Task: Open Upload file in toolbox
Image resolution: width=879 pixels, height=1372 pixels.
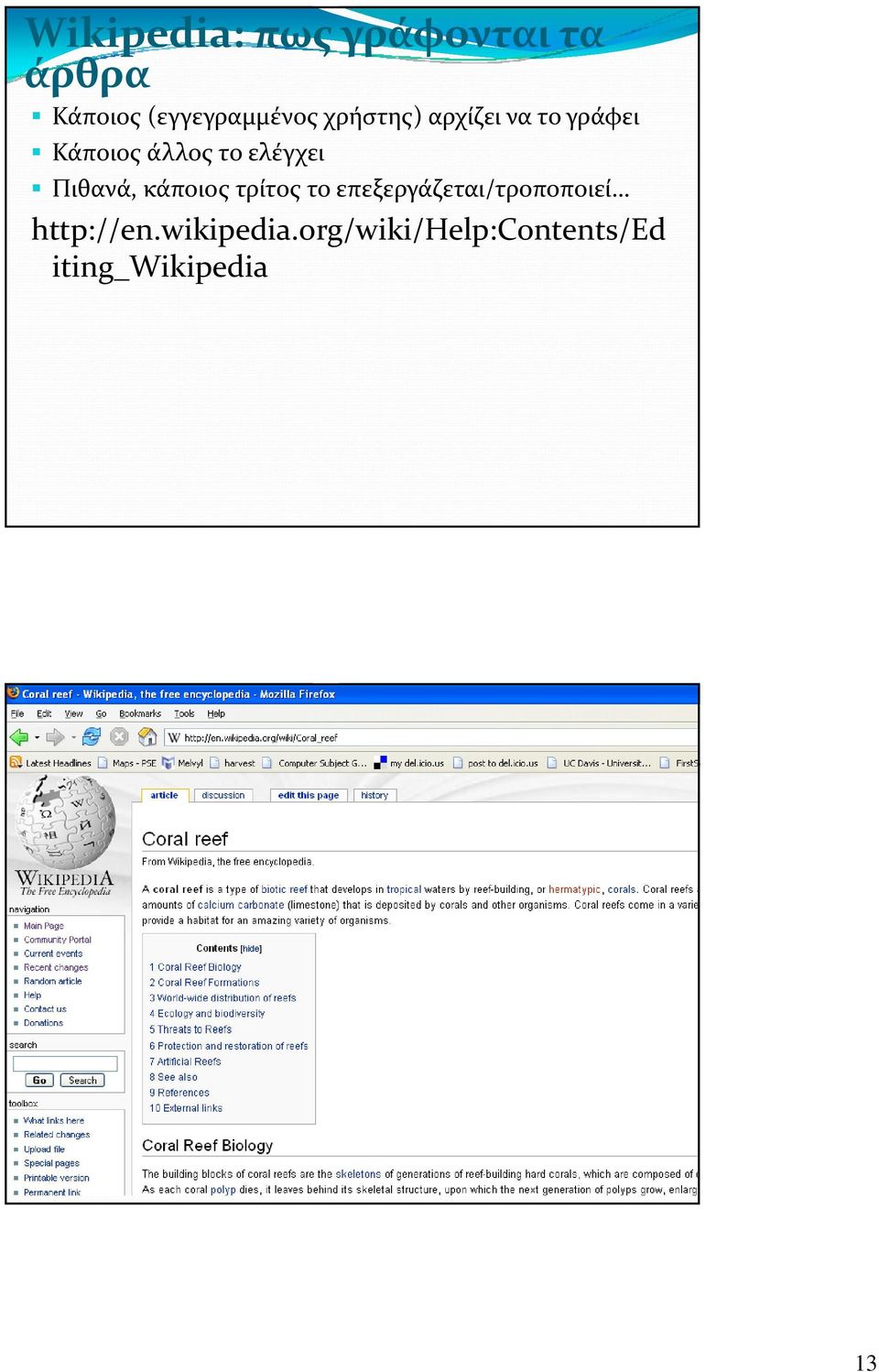Action: pos(44,1149)
